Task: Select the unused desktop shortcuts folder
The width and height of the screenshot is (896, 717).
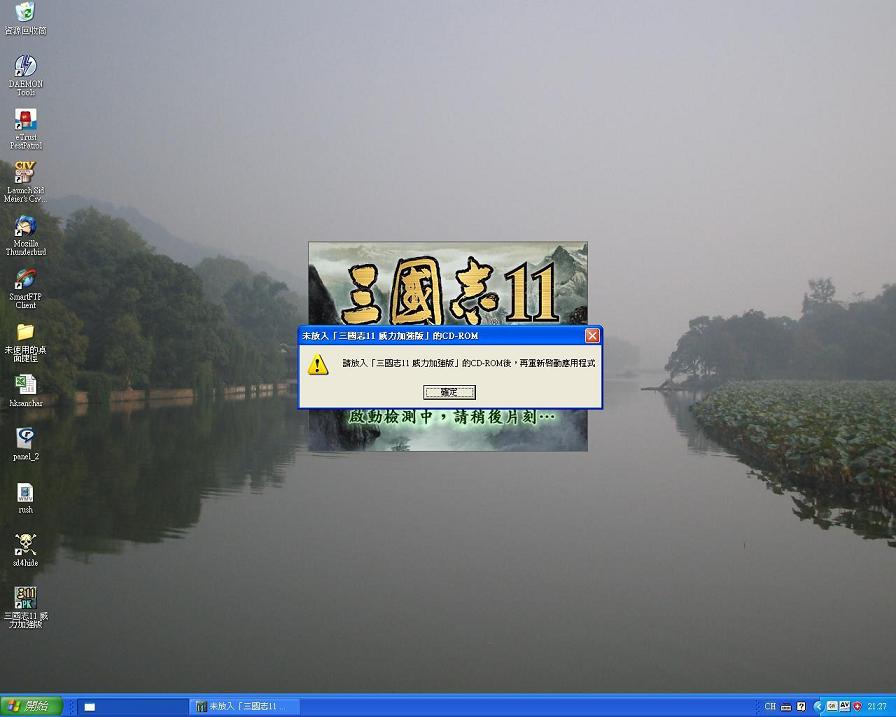Action: [25, 342]
